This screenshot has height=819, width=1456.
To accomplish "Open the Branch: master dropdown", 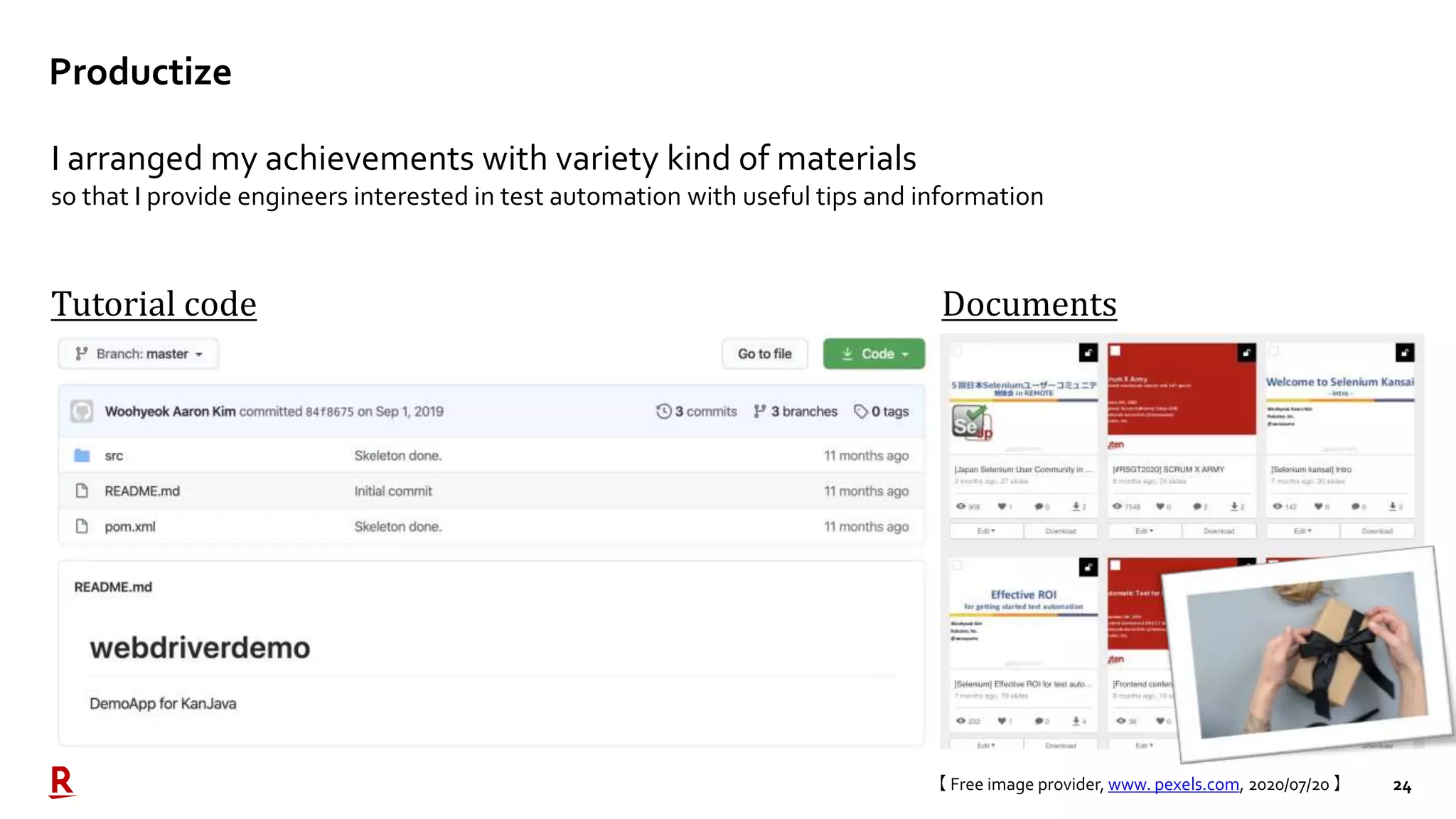I will pyautogui.click(x=139, y=354).
